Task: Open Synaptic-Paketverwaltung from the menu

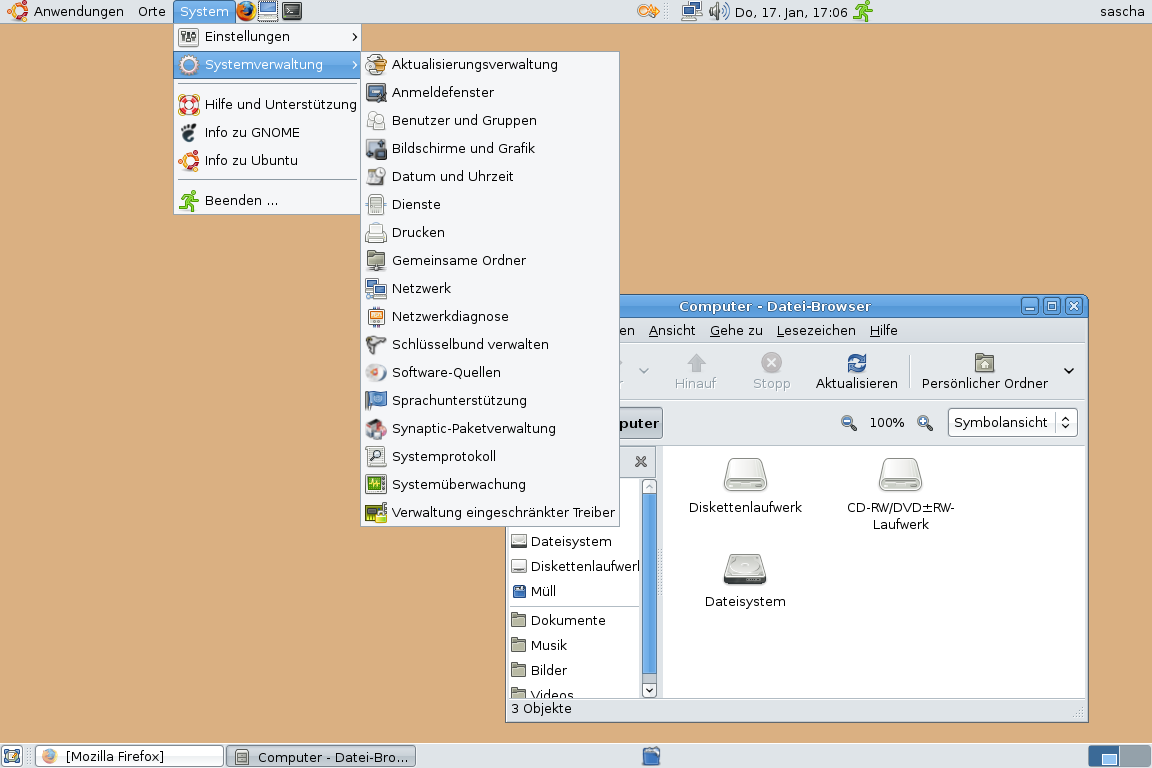Action: [x=473, y=429]
